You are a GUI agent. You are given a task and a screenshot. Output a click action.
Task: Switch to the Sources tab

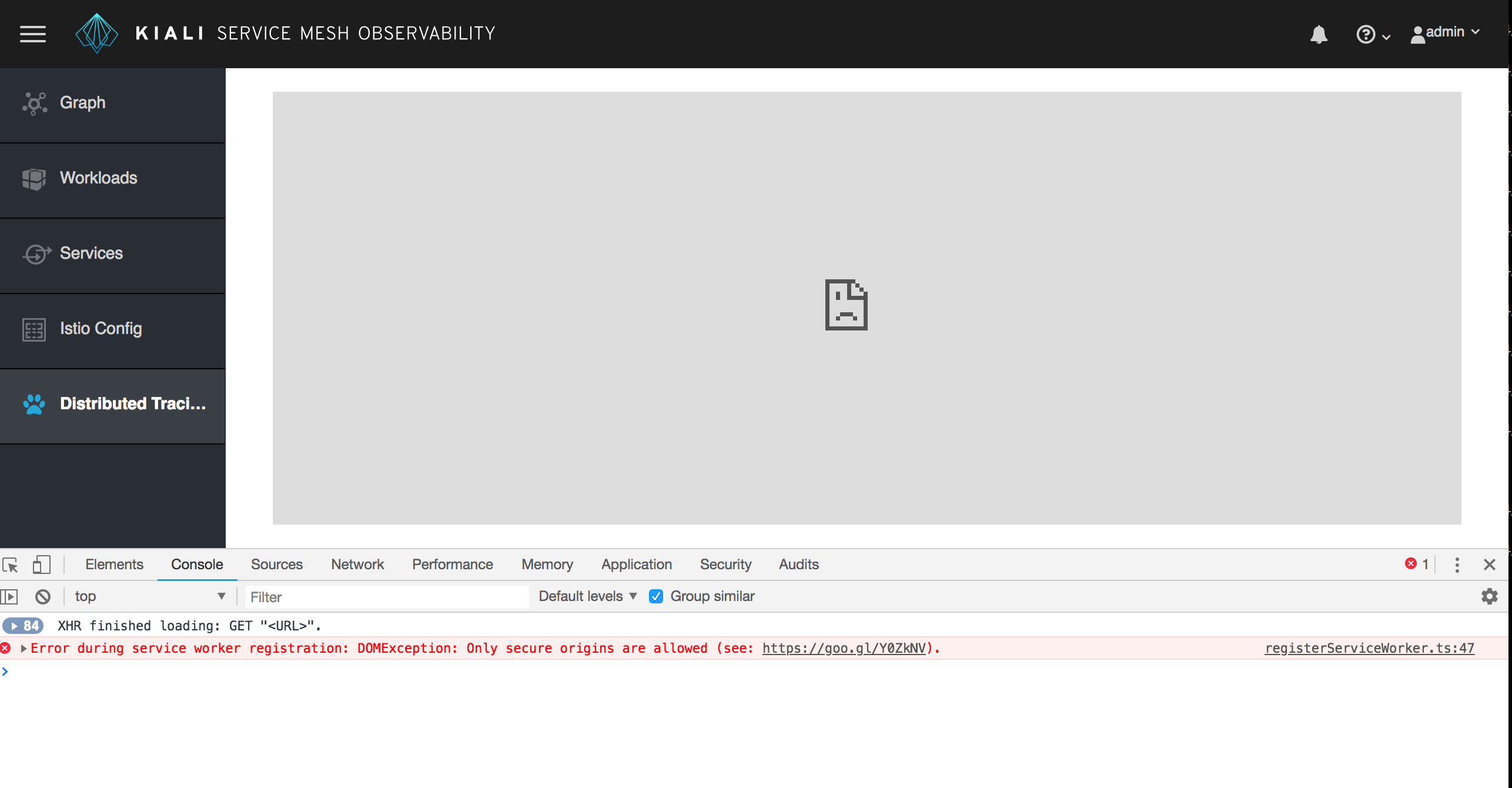[276, 565]
